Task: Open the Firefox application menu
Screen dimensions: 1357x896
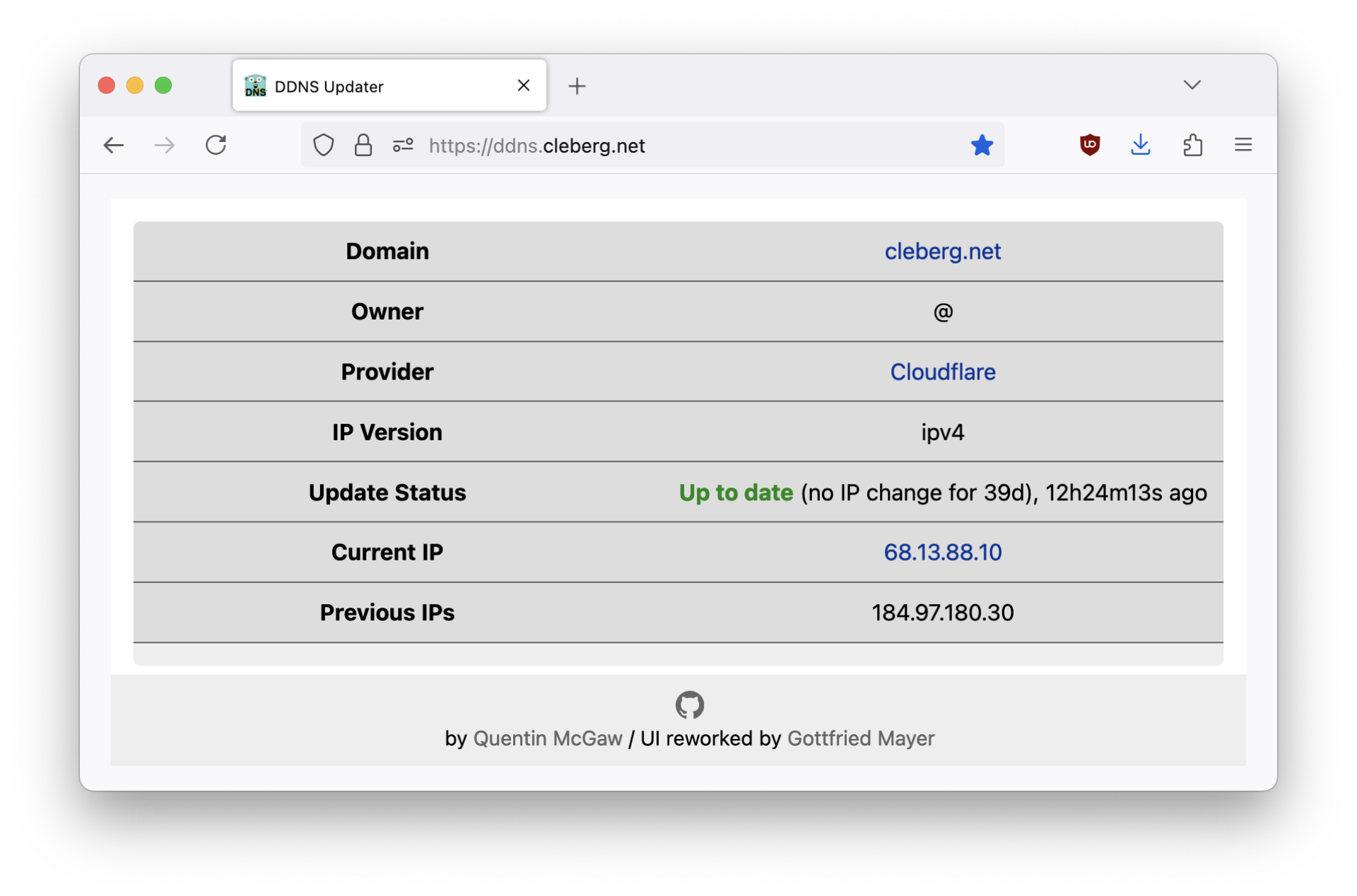Action: point(1244,145)
